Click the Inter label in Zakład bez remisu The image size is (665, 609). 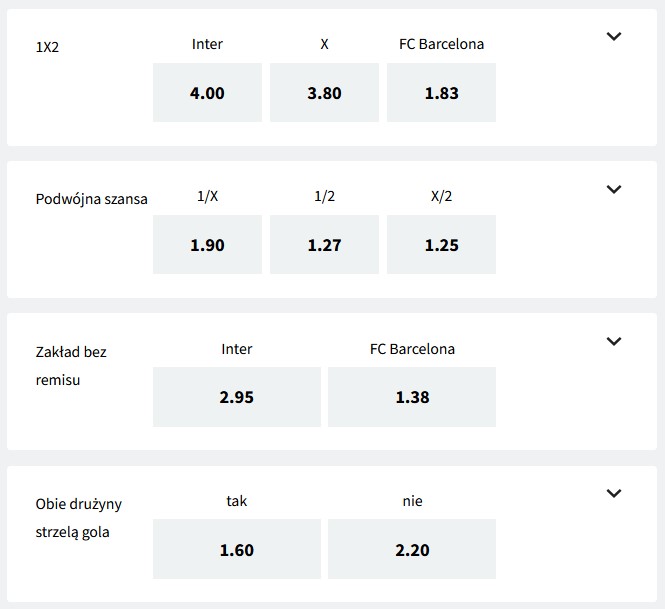tap(237, 349)
